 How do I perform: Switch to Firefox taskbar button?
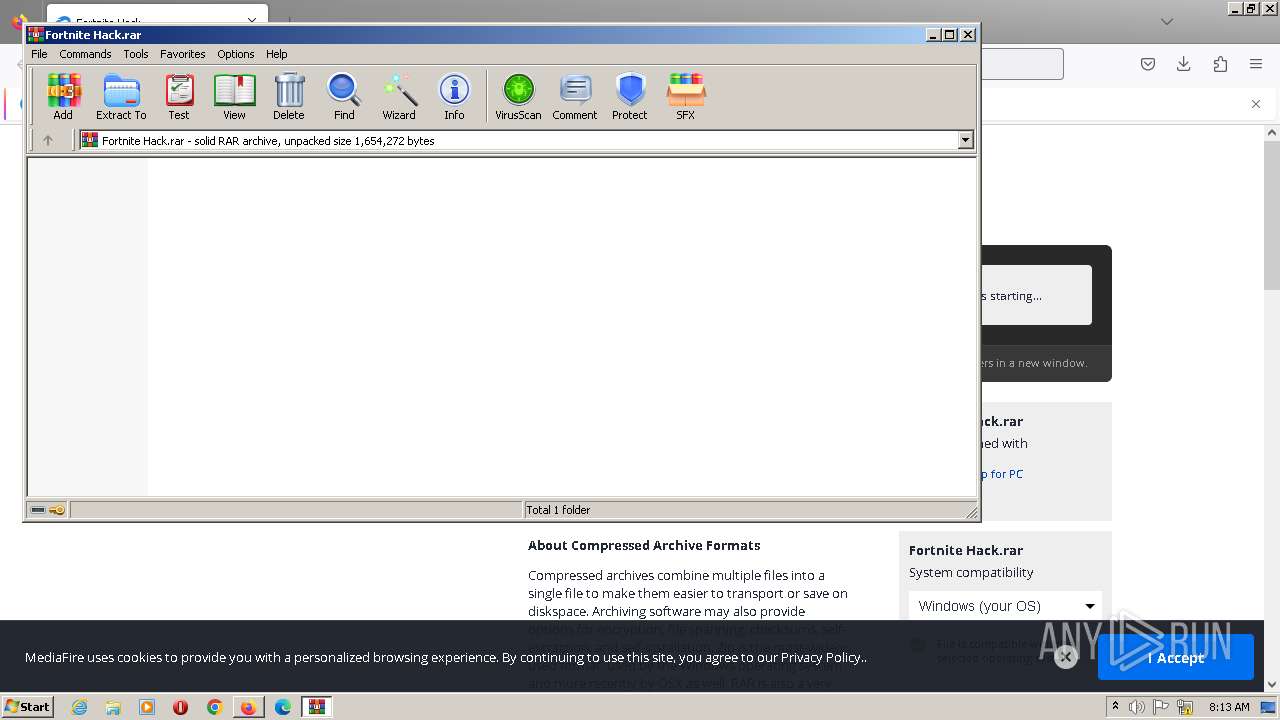[x=248, y=707]
